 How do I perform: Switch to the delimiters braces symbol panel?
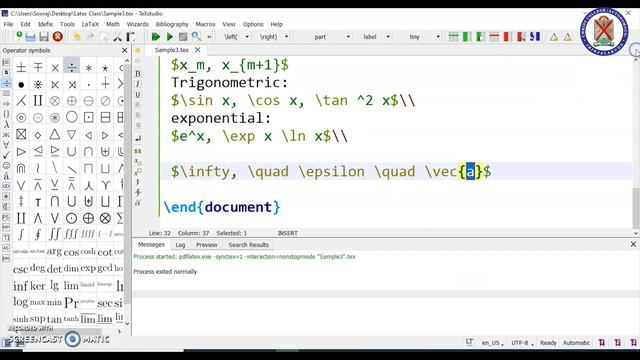[x=6, y=114]
